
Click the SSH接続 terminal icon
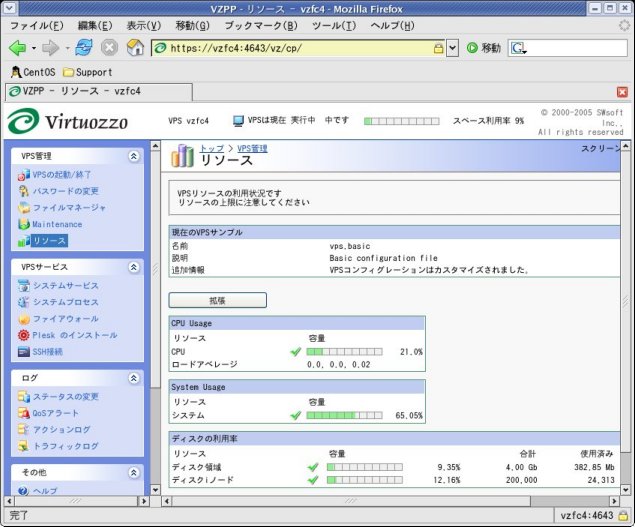pyautogui.click(x=24, y=352)
